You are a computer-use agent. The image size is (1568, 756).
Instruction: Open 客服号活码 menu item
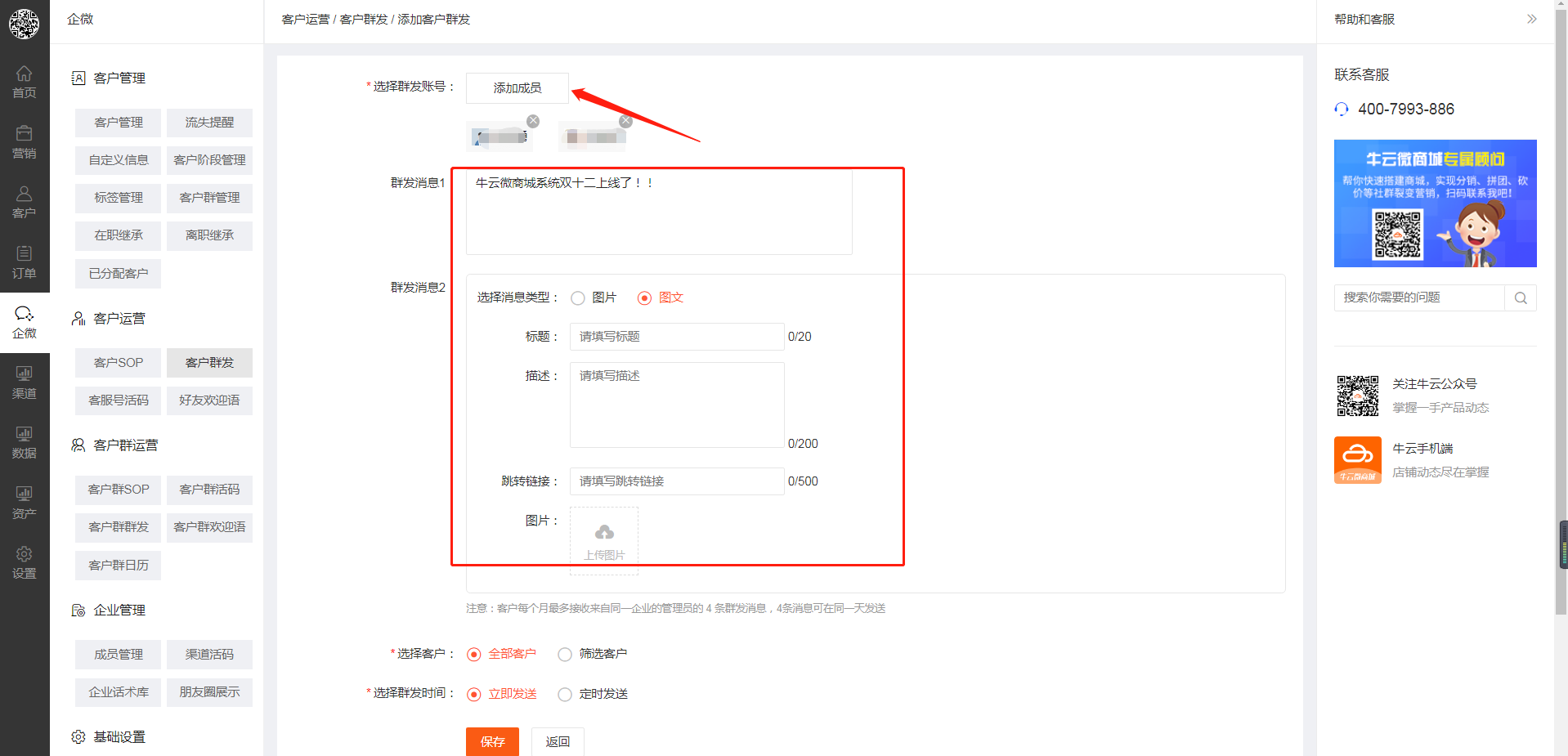[x=118, y=400]
